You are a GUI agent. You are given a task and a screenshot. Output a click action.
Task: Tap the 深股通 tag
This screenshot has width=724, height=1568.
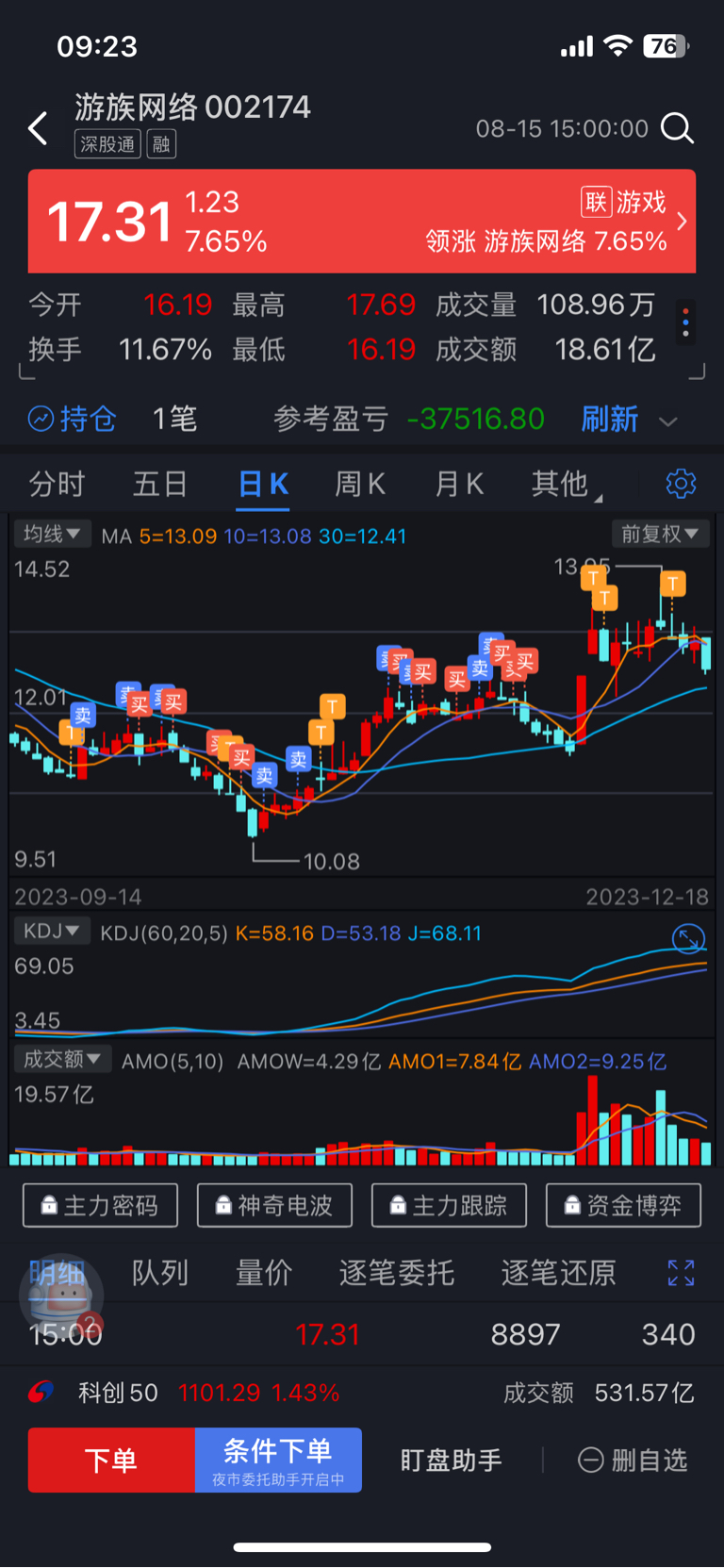pos(107,144)
